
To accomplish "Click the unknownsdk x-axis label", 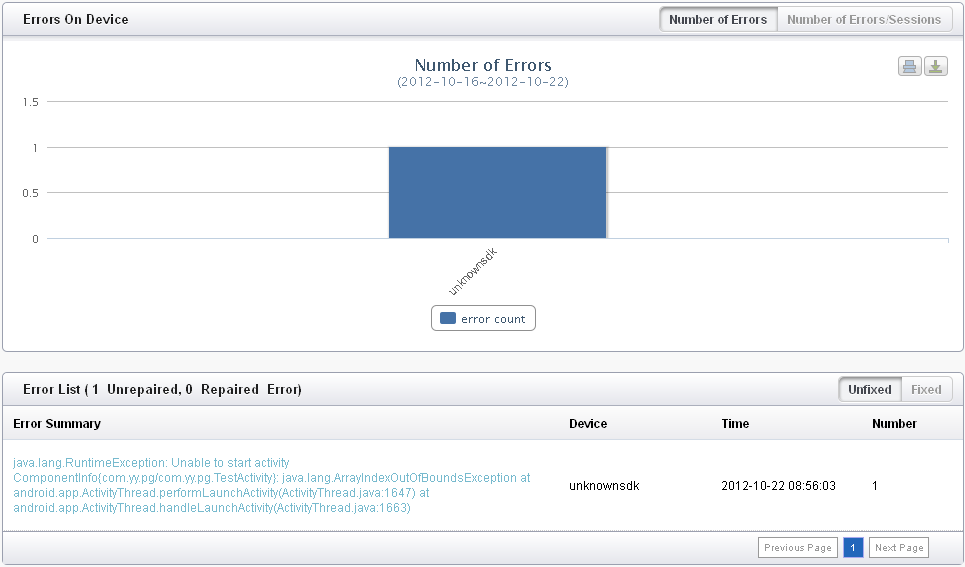I will coord(472,271).
